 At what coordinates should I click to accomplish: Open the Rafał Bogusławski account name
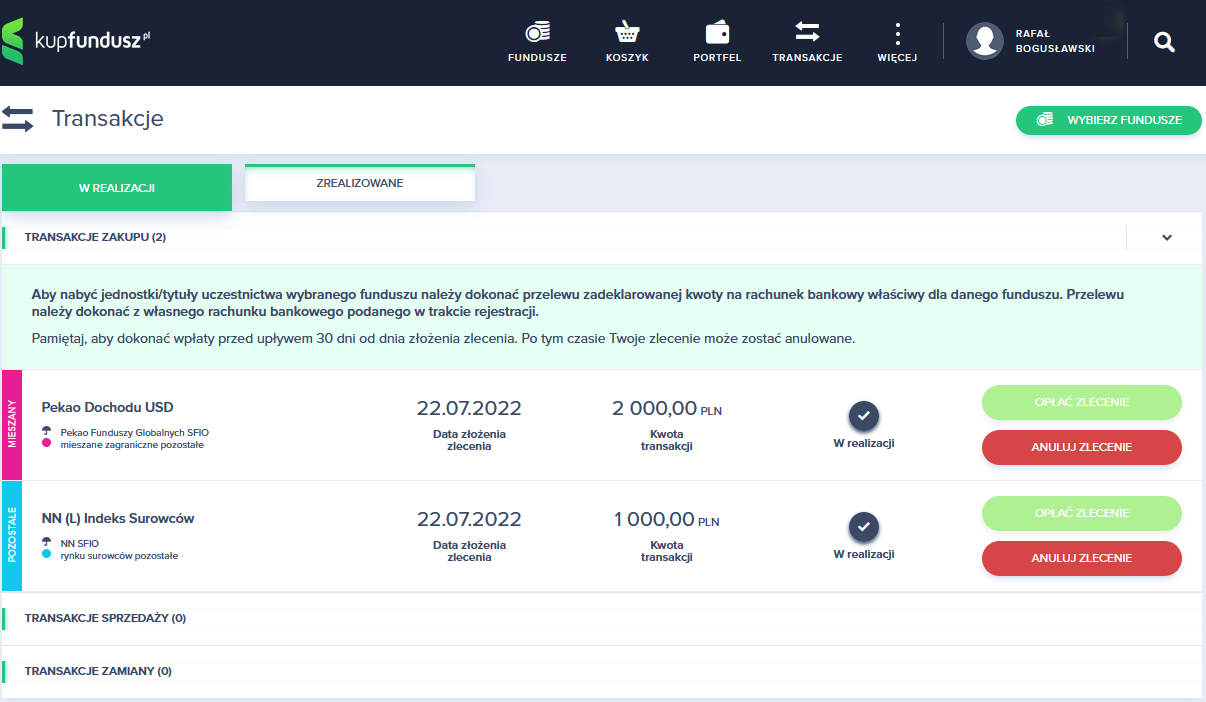click(x=1055, y=41)
